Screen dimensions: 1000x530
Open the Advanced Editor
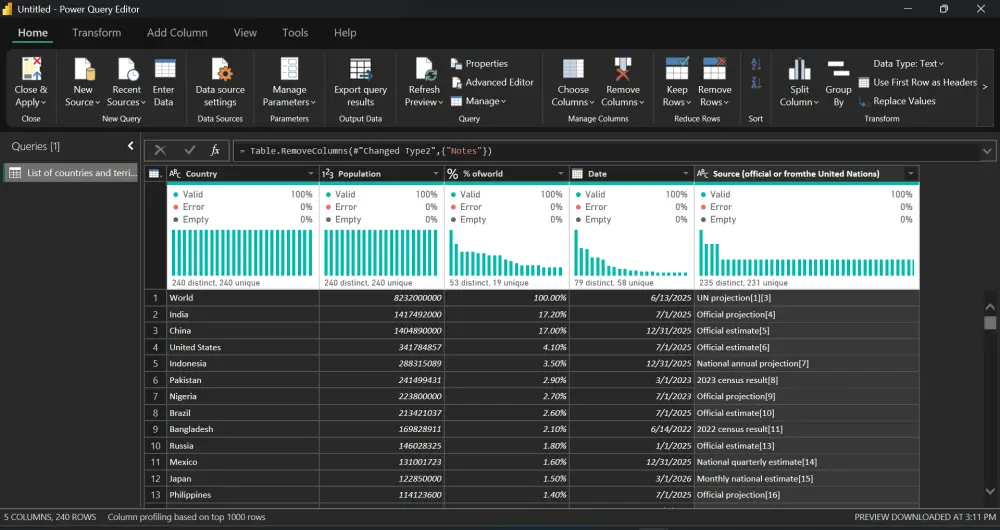pyautogui.click(x=492, y=82)
